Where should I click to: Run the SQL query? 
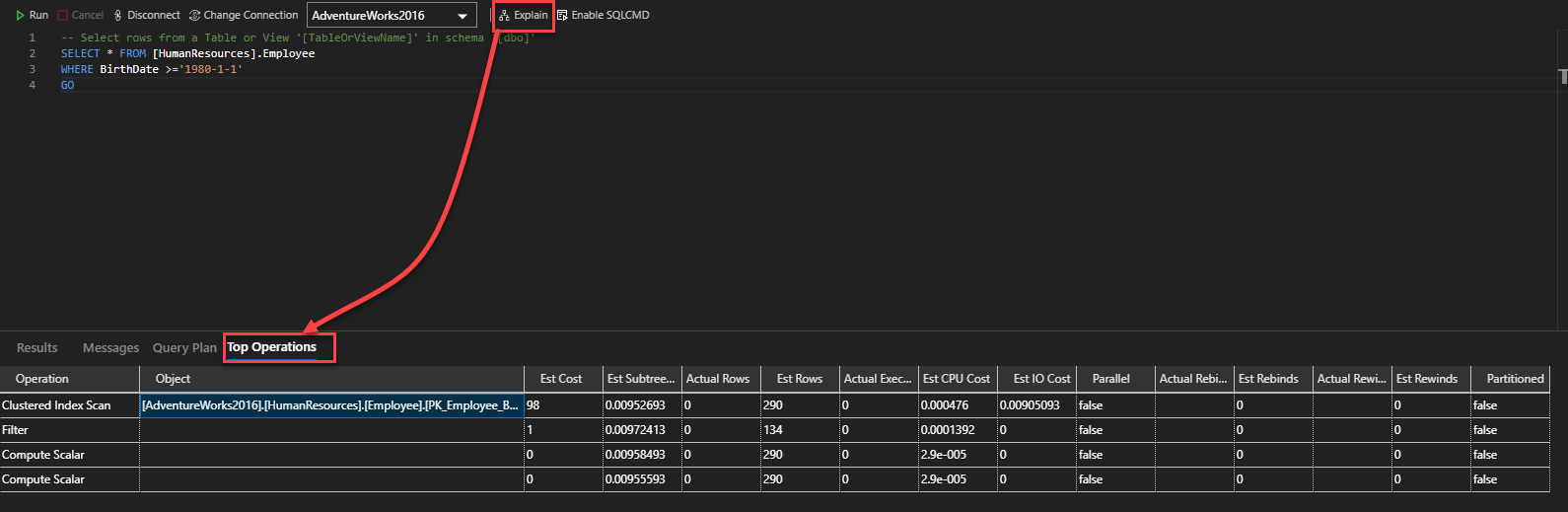pos(32,15)
